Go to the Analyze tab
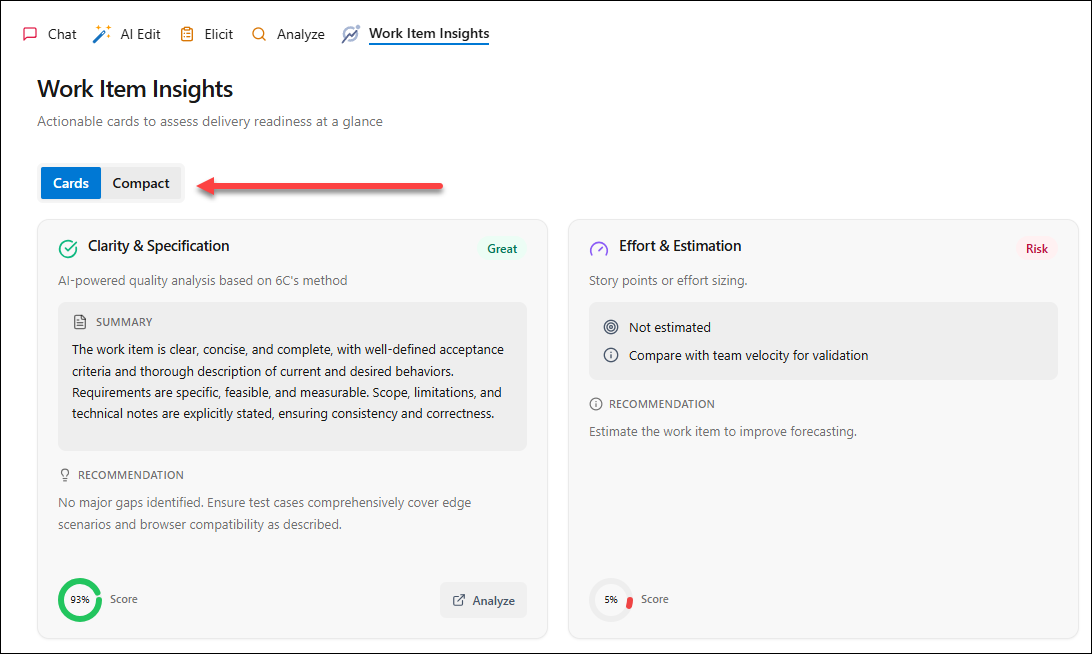 [301, 34]
